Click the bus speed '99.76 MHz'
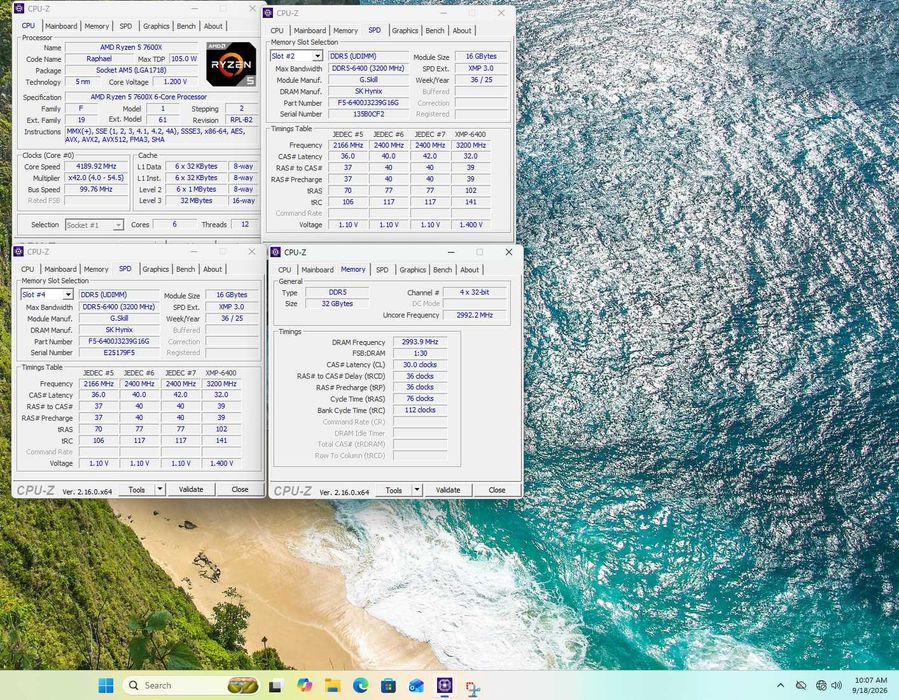Viewport: 899px width, 700px height. (96, 189)
